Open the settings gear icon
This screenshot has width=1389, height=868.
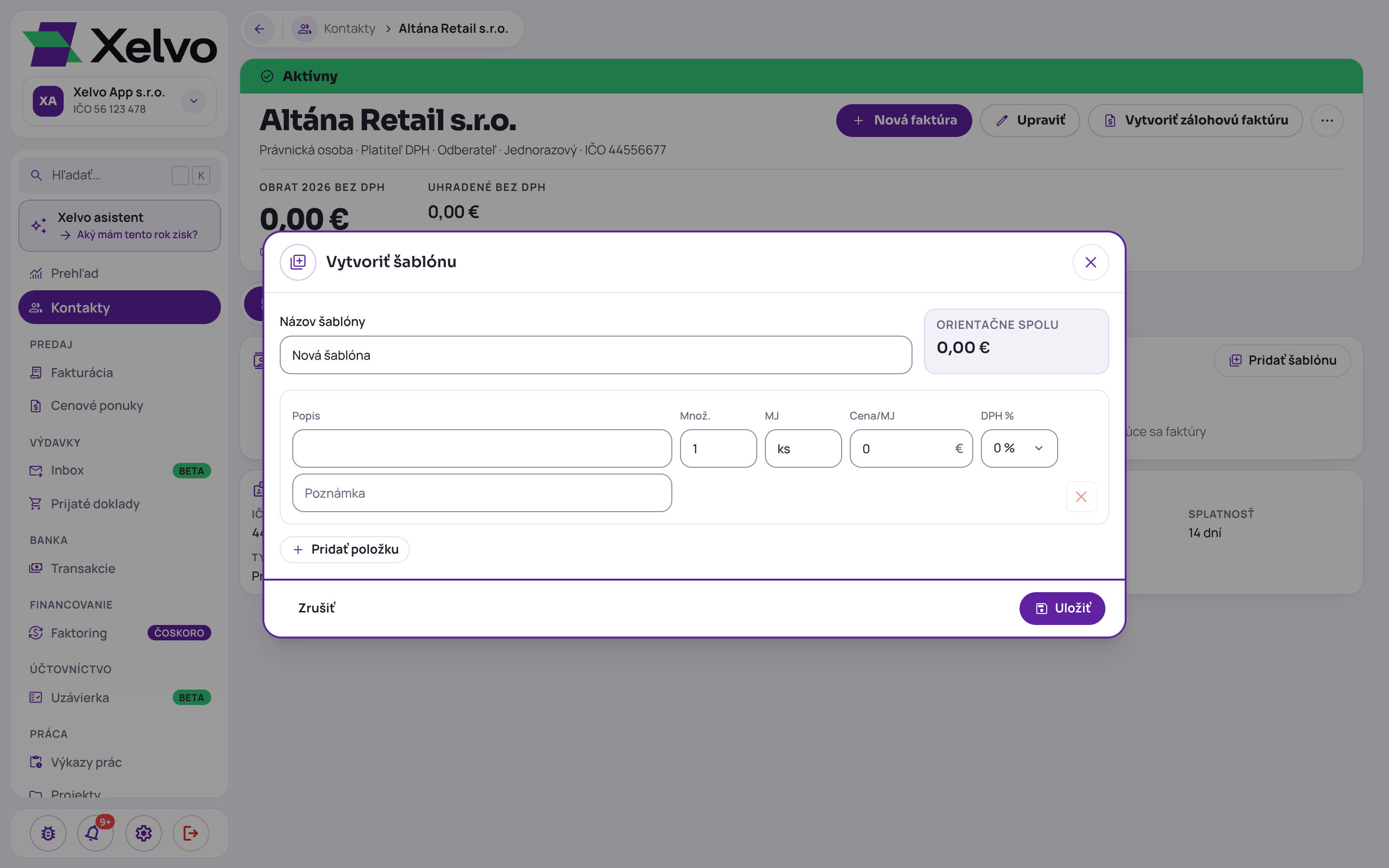tap(144, 833)
